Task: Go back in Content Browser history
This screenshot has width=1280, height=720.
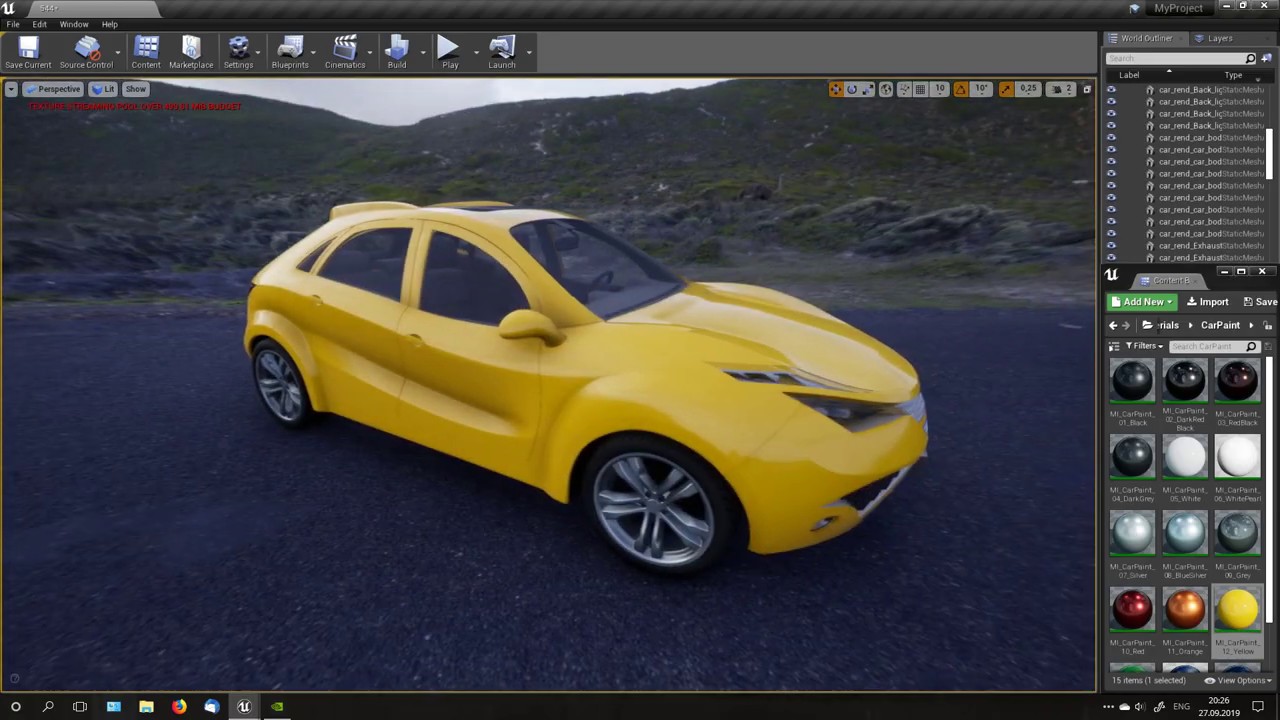Action: (x=1113, y=325)
